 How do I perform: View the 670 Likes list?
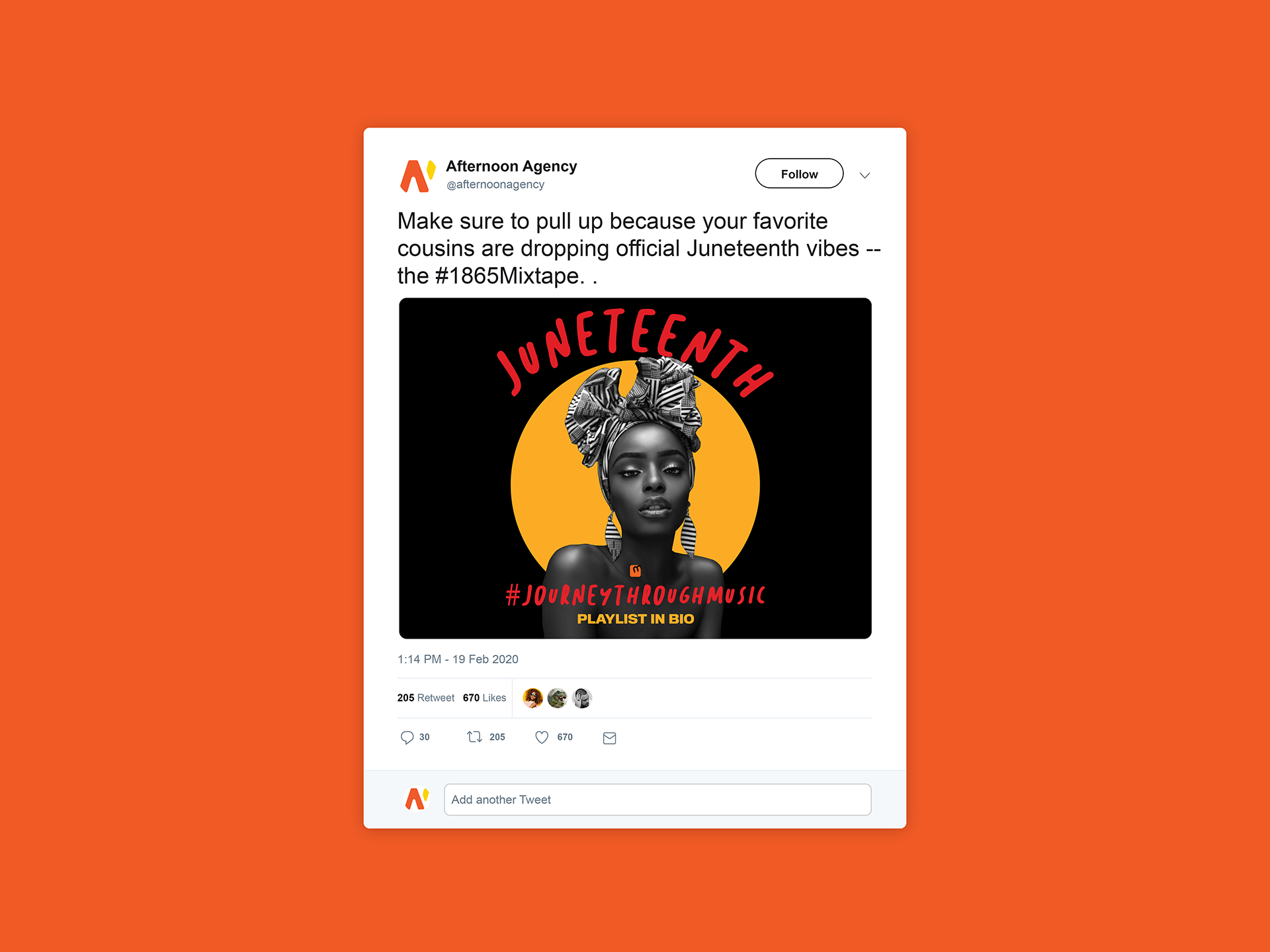click(484, 698)
